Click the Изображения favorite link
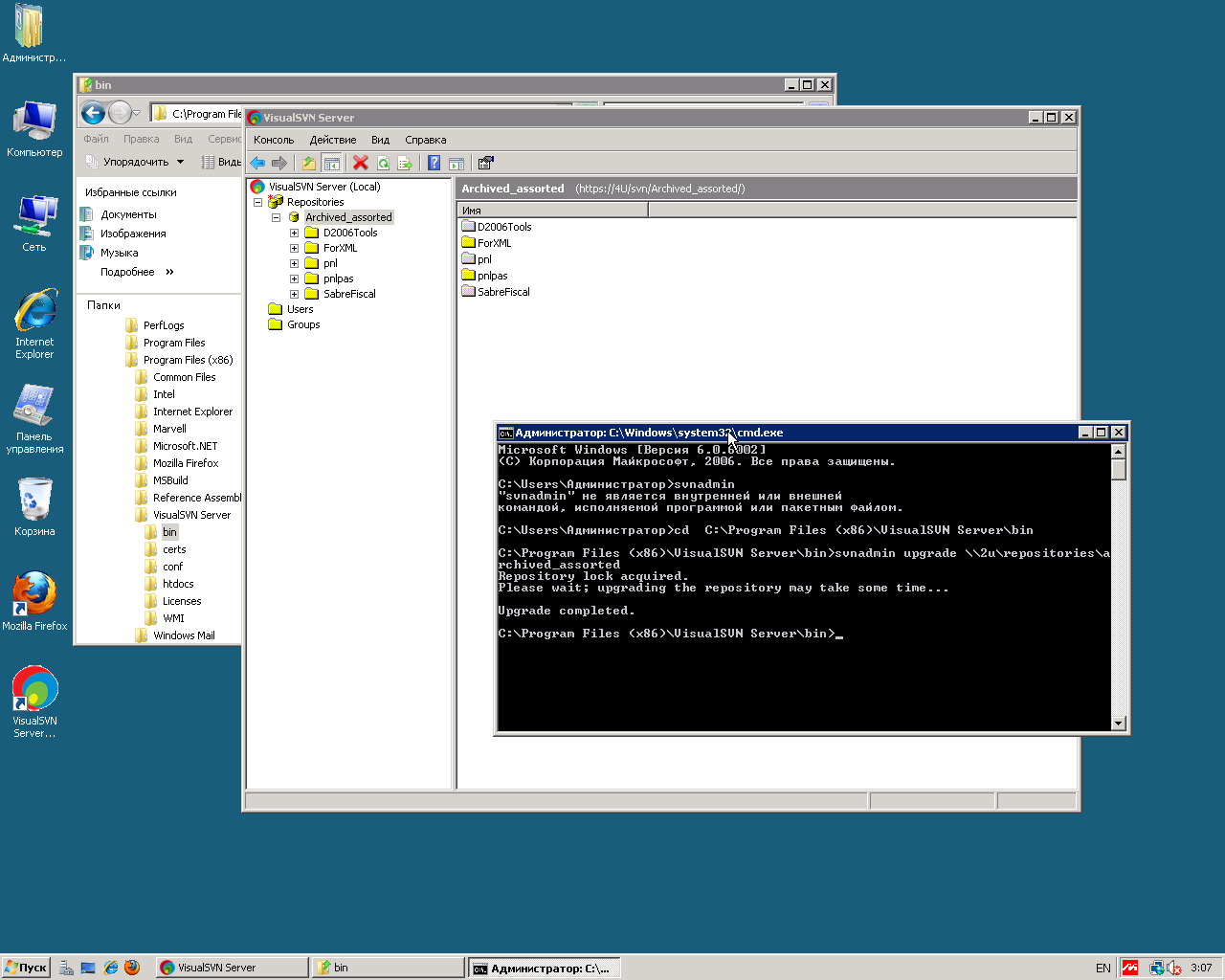 (x=133, y=234)
